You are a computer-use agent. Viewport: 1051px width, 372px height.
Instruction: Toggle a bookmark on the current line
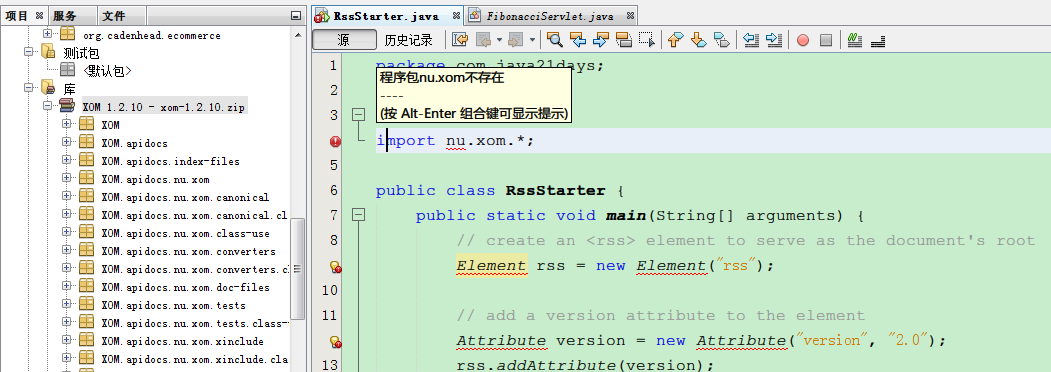(722, 40)
